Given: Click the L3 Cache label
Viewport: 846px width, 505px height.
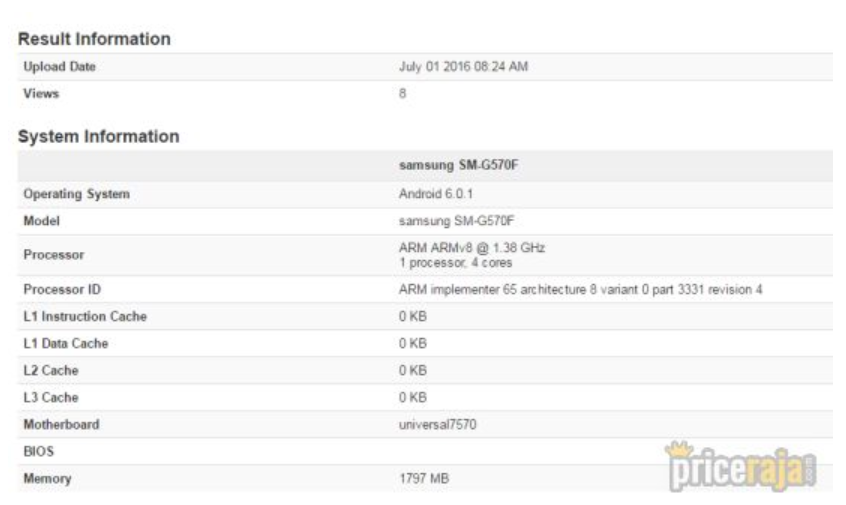Looking at the screenshot, I should (x=51, y=398).
